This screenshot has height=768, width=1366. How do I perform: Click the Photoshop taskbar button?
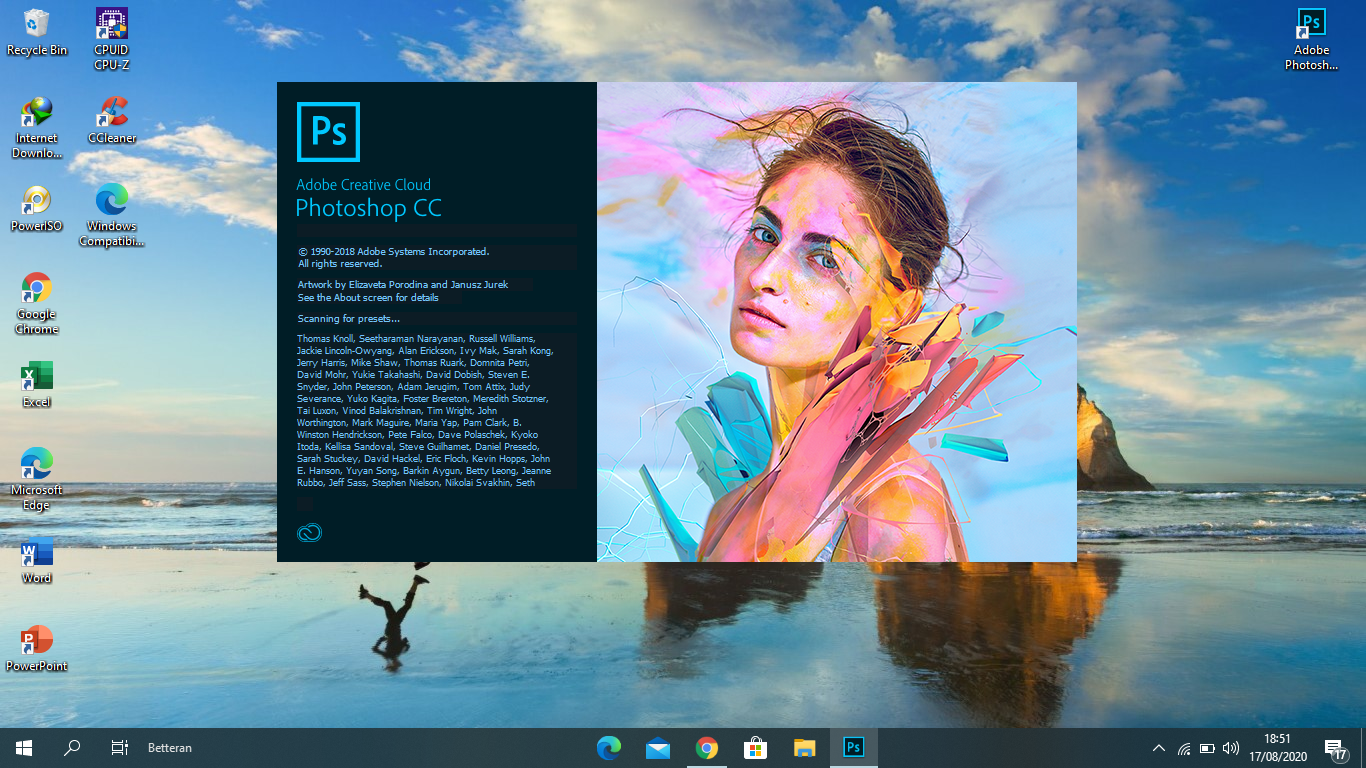pos(854,747)
